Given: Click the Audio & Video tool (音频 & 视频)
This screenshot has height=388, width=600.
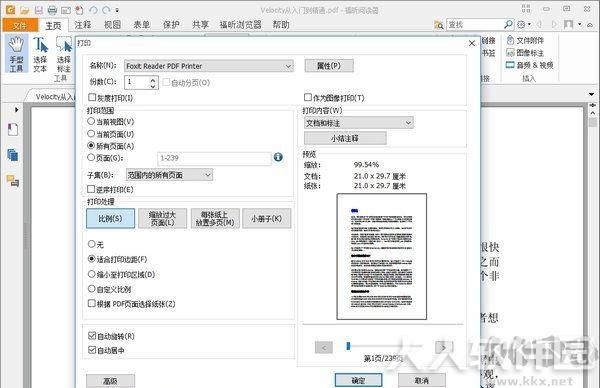Looking at the screenshot, I should click(x=530, y=65).
